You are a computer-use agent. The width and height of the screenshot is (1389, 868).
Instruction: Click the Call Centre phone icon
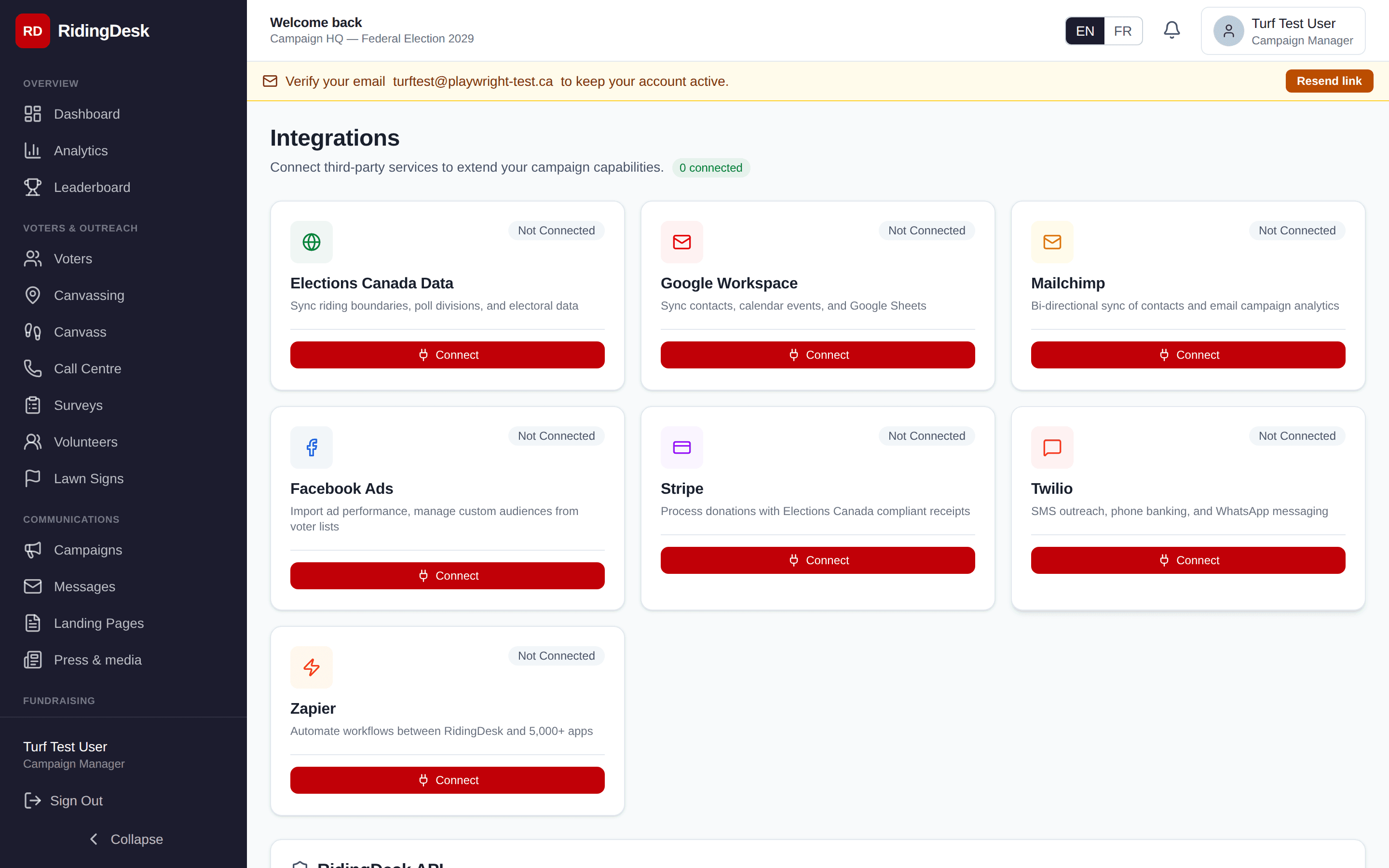33,368
